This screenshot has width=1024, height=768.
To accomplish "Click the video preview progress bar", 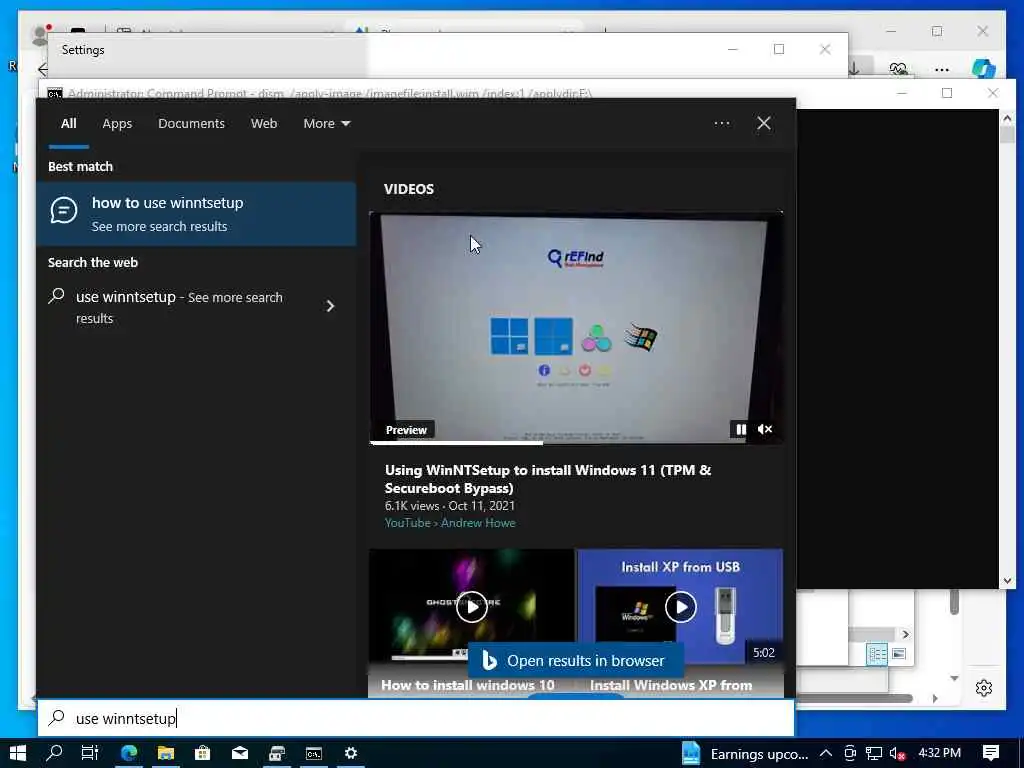I will point(576,443).
